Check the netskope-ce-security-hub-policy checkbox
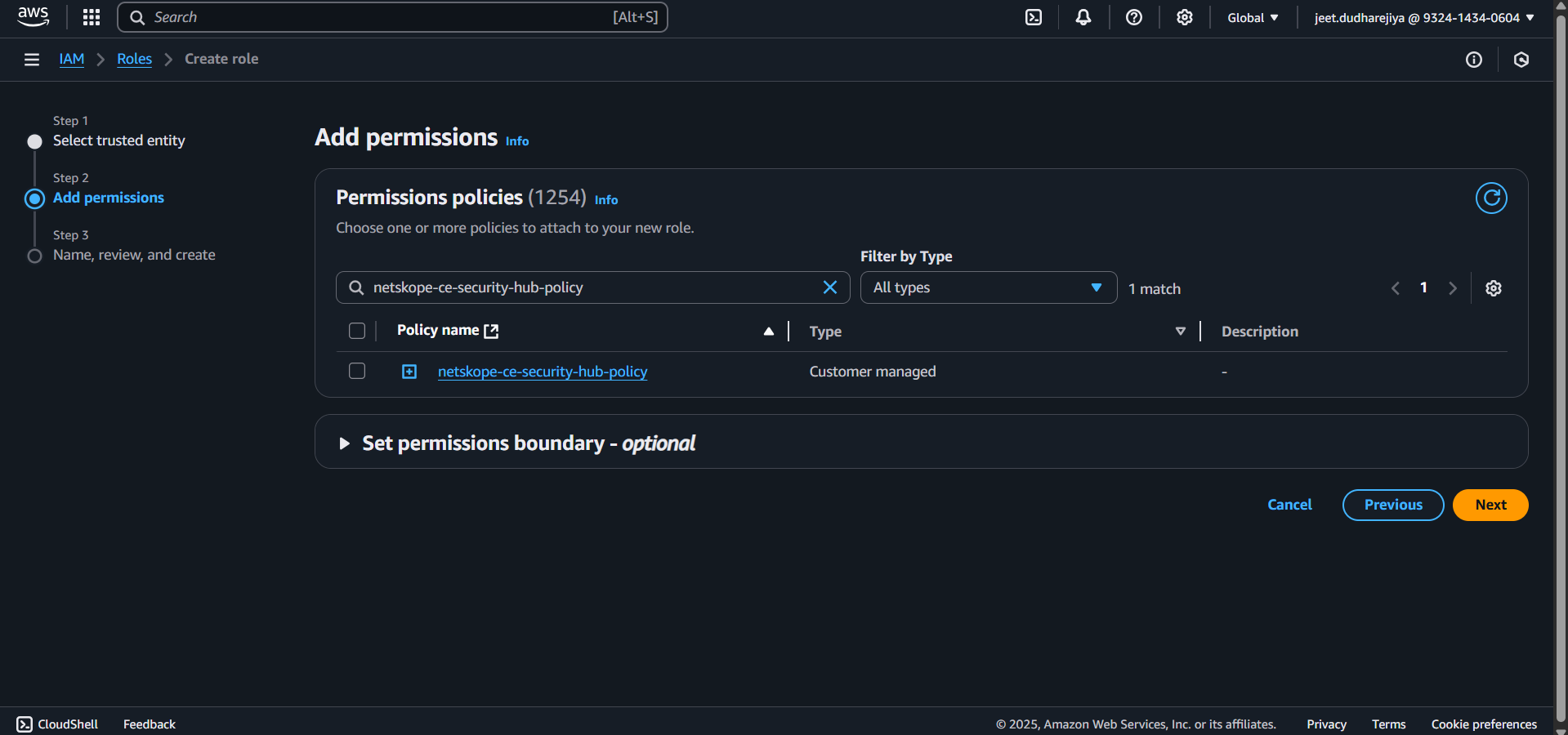The image size is (1568, 735). [357, 371]
